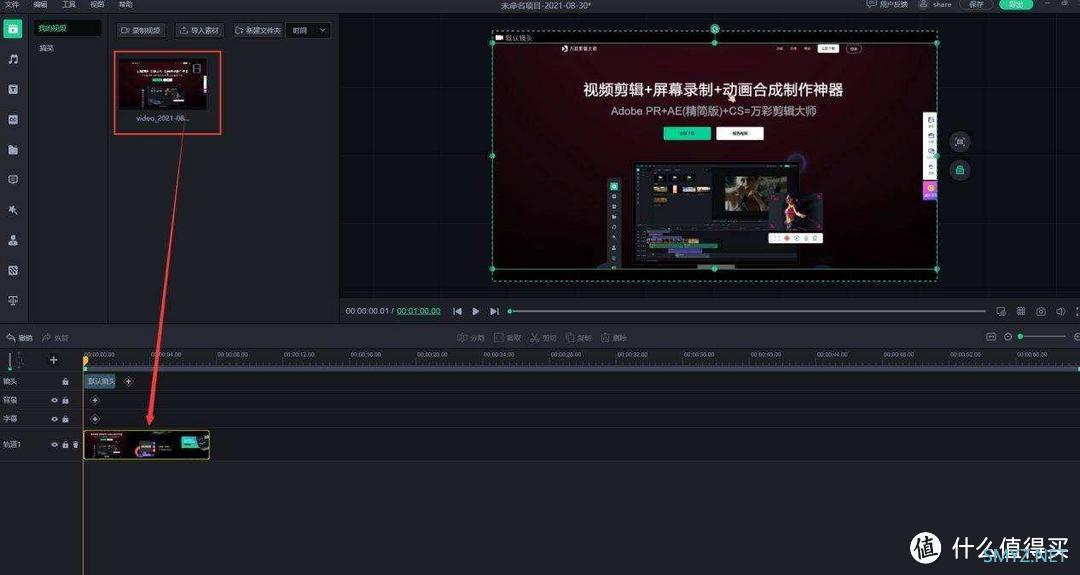Add keyframe diamond on the camera track
This screenshot has width=1080, height=575.
coord(128,381)
